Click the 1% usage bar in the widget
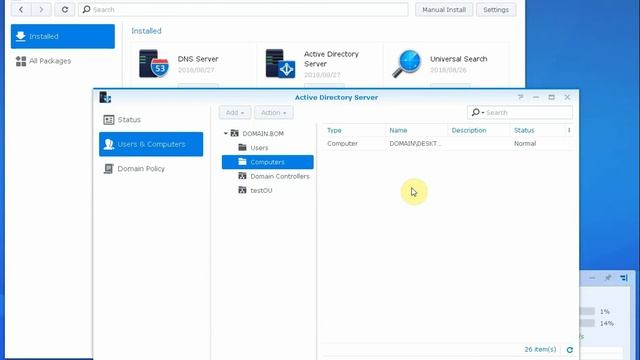The height and width of the screenshot is (360, 640). [x=587, y=311]
